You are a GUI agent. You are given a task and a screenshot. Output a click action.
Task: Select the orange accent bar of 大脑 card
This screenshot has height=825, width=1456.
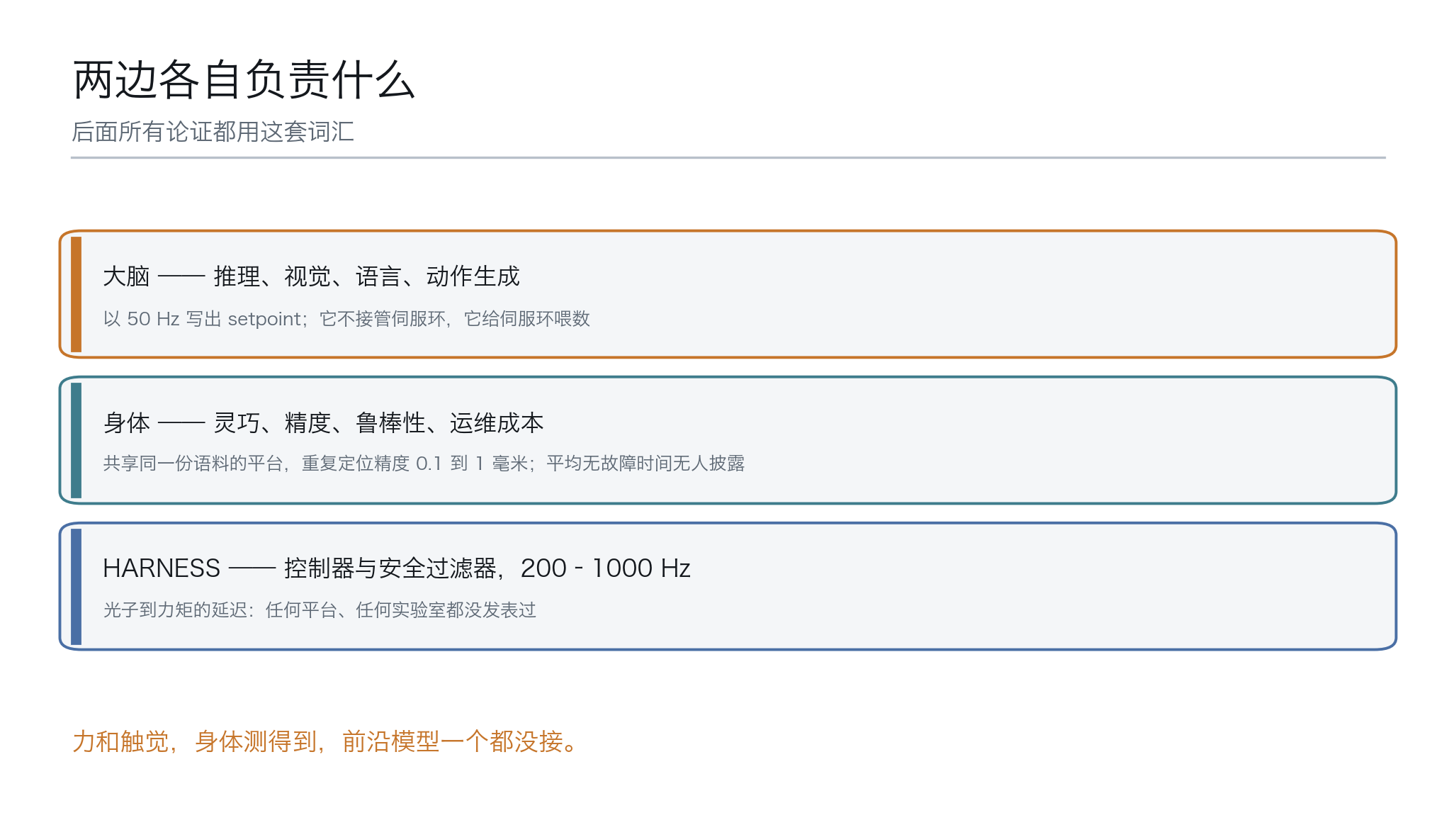76,294
